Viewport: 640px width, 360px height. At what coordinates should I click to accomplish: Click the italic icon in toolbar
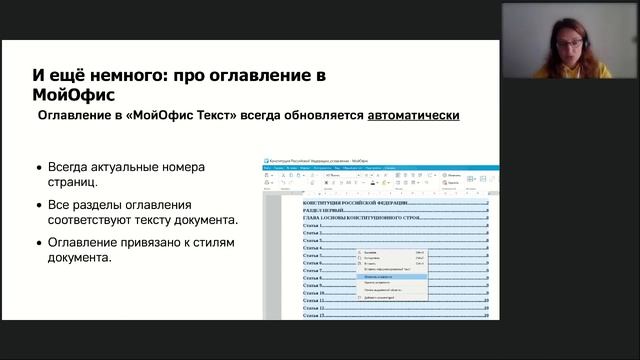tap(333, 182)
